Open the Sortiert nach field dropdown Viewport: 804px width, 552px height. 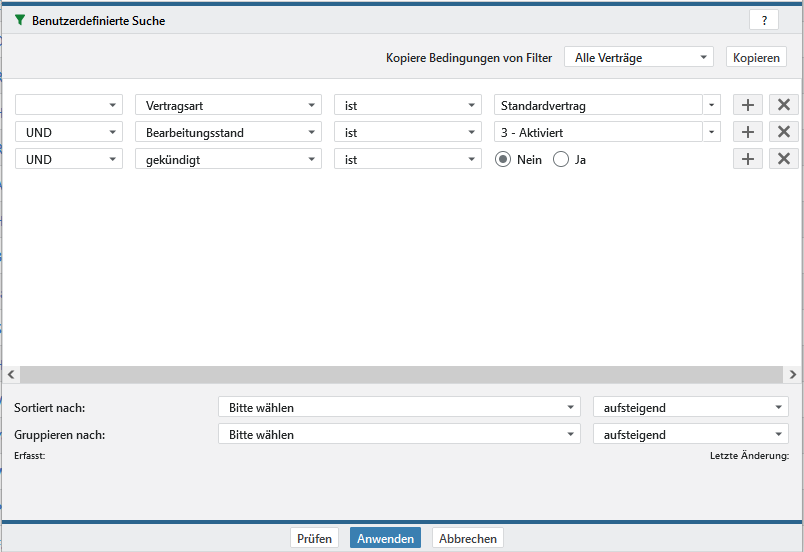[x=398, y=408]
